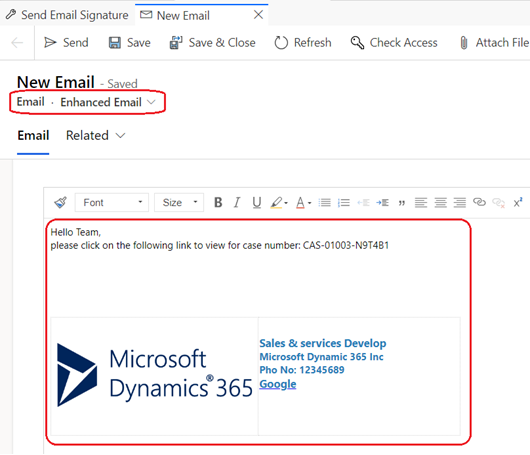Center align the text

pyautogui.click(x=440, y=202)
